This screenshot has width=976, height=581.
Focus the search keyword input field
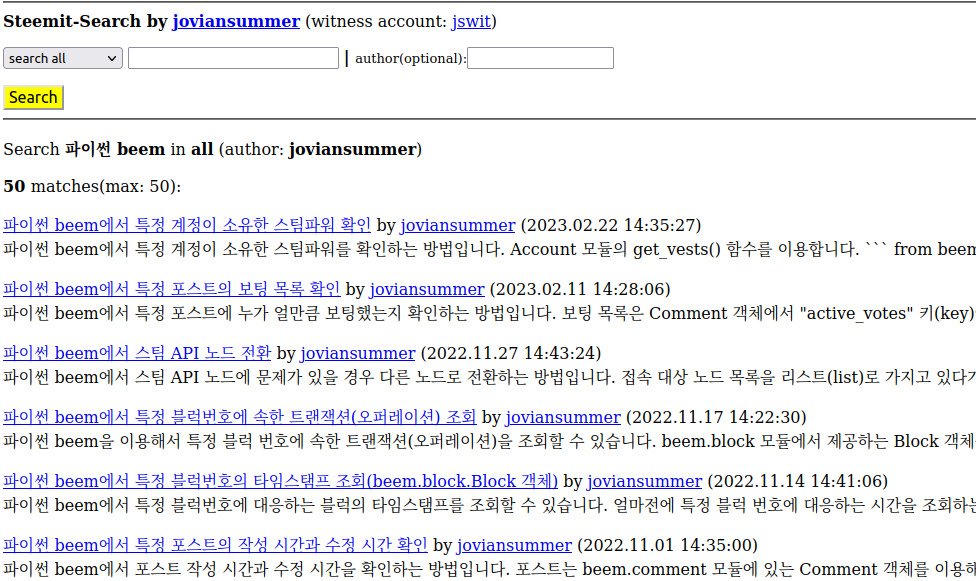[x=233, y=58]
